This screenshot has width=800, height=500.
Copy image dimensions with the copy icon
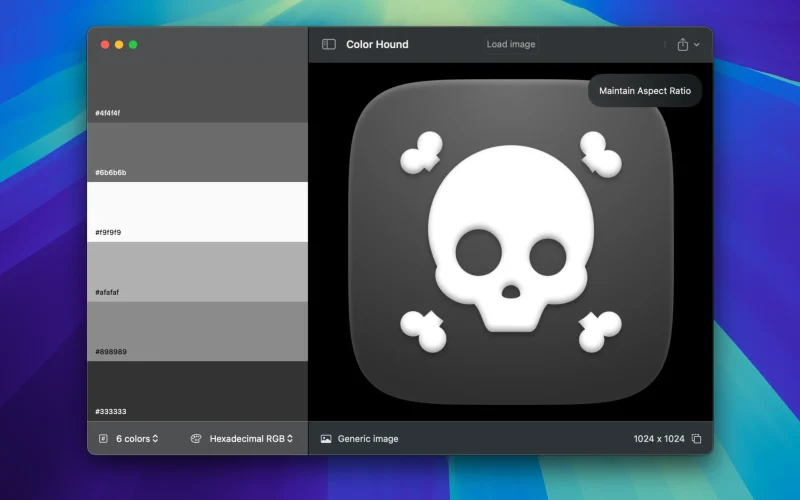pos(696,439)
